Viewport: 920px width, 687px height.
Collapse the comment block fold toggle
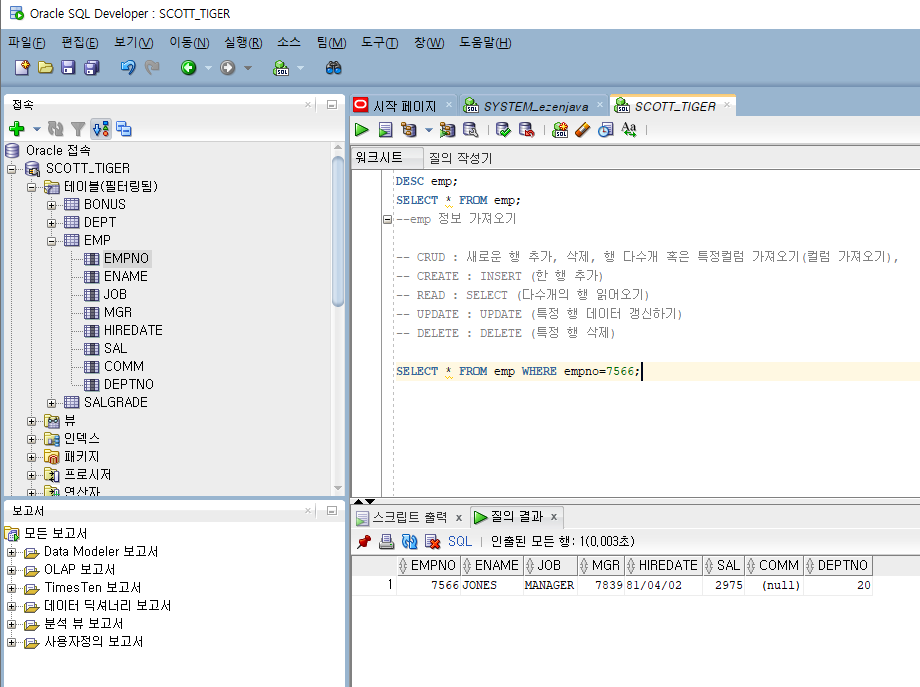pyautogui.click(x=387, y=219)
